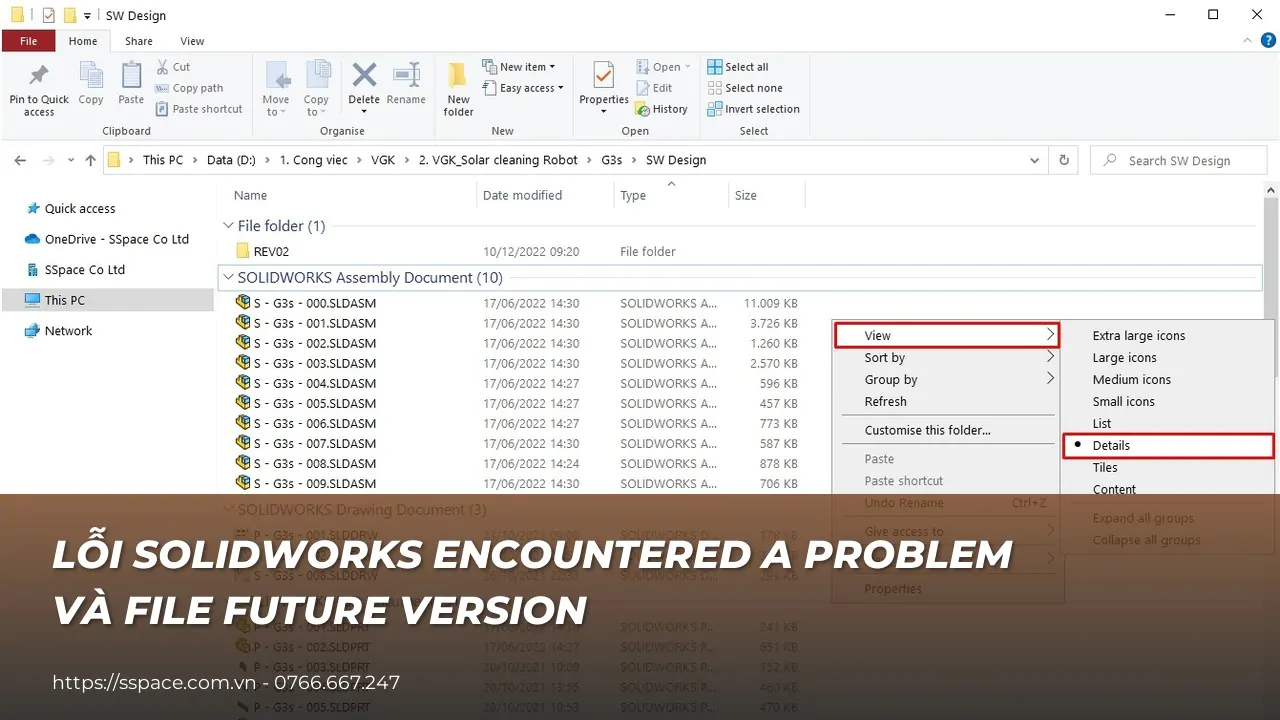This screenshot has height=720, width=1280.
Task: Choose Details view radio option
Action: click(1169, 446)
